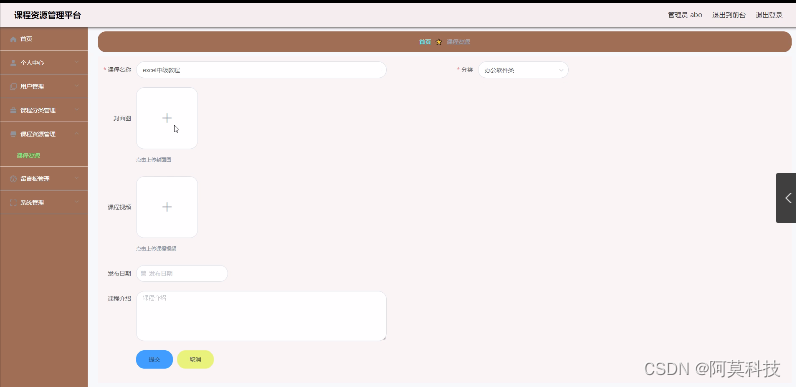Collapse the 课程资源管理 menu chevron
This screenshot has width=796, height=387.
77,134
